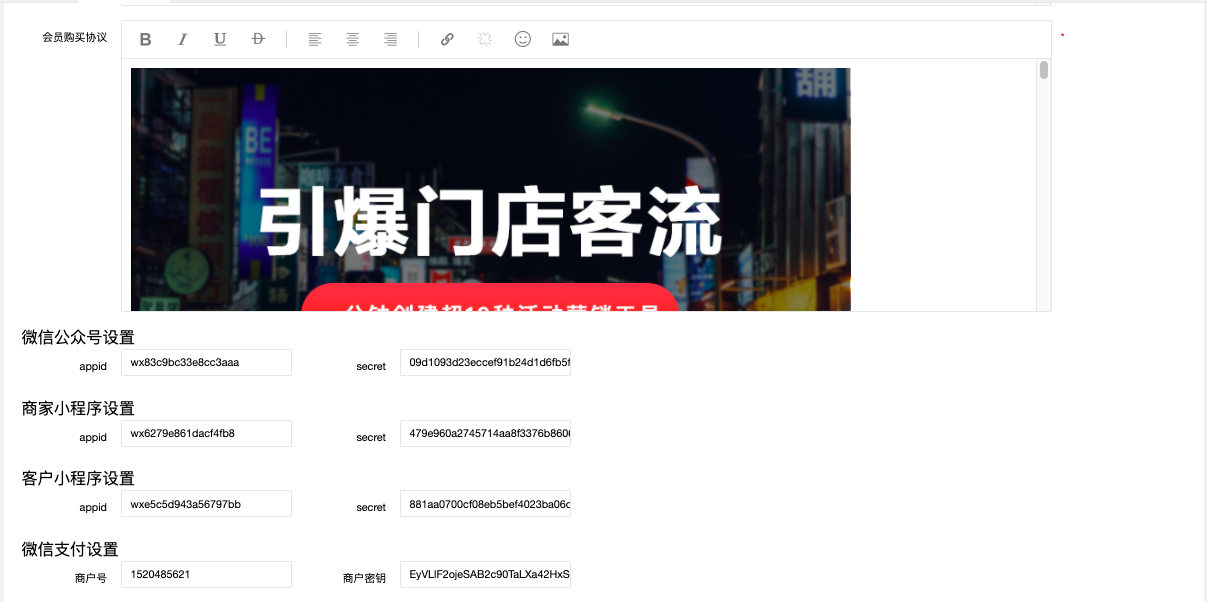1207x602 pixels.
Task: Focus the 客户小程序 appid field
Action: click(x=206, y=504)
